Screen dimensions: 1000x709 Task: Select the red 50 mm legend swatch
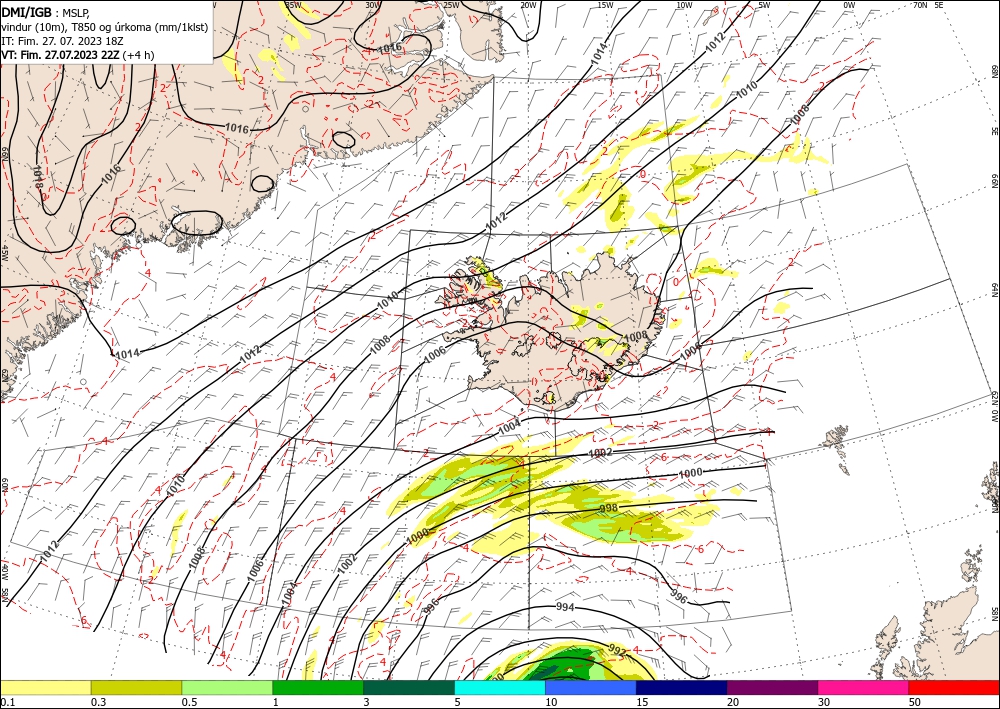[x=954, y=688]
